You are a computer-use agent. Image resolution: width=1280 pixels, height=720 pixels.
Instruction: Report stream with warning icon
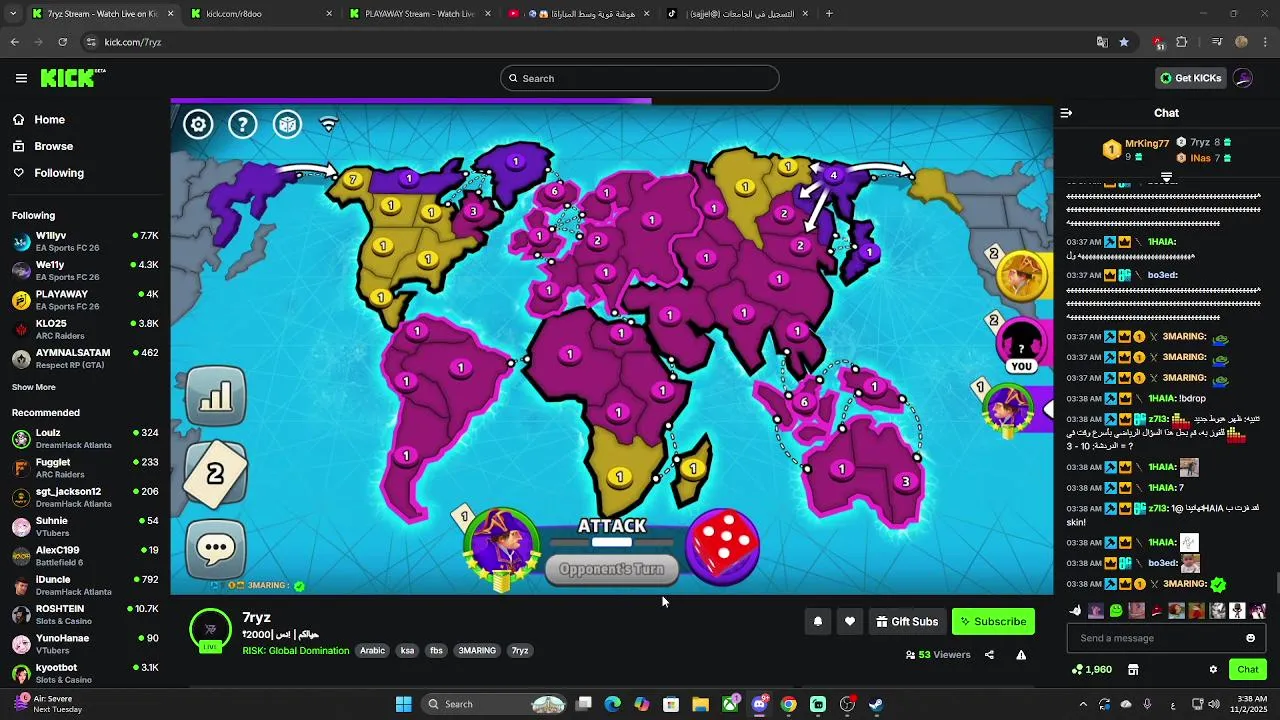click(x=1021, y=655)
